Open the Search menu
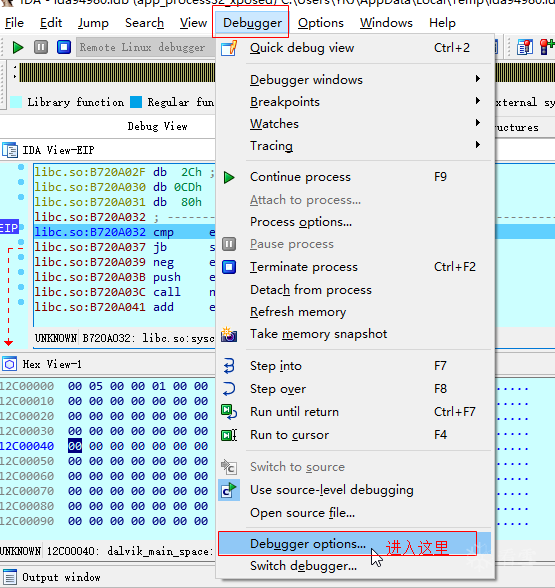Screen dimensions: 555x588 (x=144, y=23)
